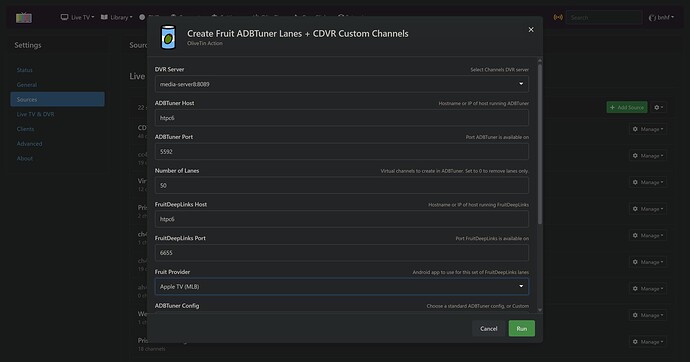This screenshot has height=362, width=690.
Task: Click the FruitDeepLinks Host input field
Action: [x=341, y=219]
